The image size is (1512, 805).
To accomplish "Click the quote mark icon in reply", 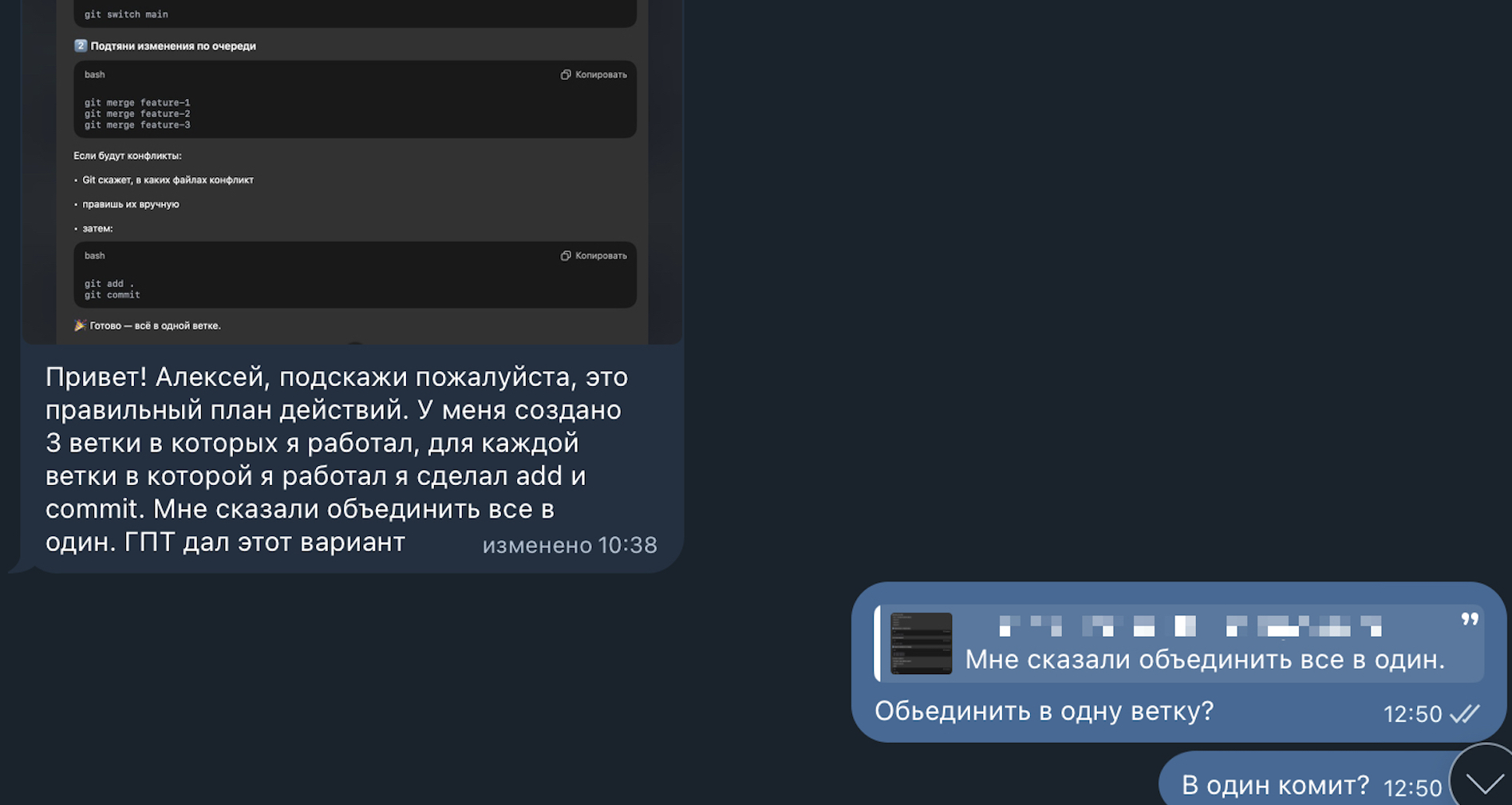I will 1470,619.
